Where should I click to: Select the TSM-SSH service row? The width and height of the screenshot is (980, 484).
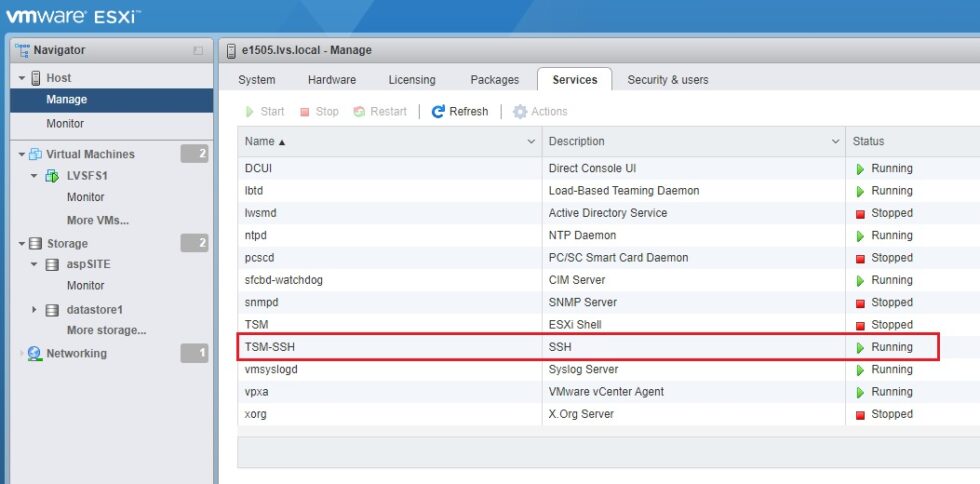point(588,347)
